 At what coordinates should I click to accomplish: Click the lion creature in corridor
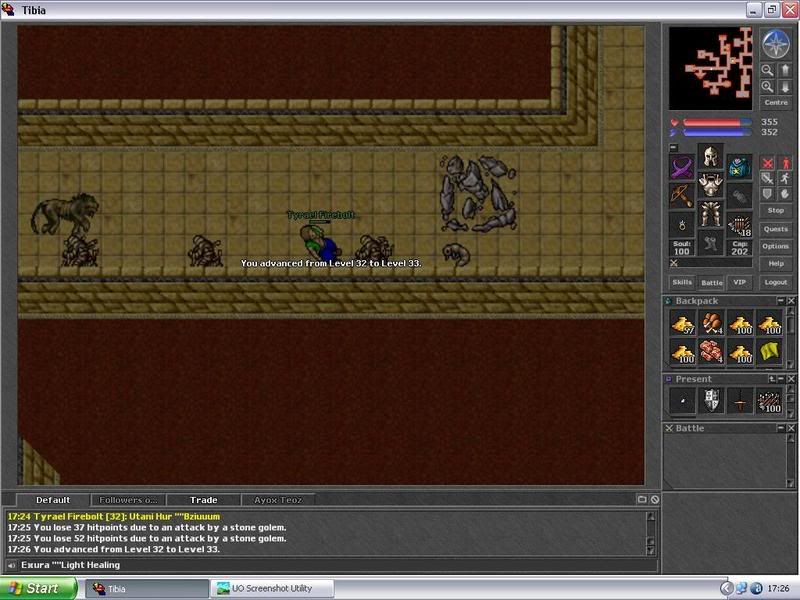(65, 213)
